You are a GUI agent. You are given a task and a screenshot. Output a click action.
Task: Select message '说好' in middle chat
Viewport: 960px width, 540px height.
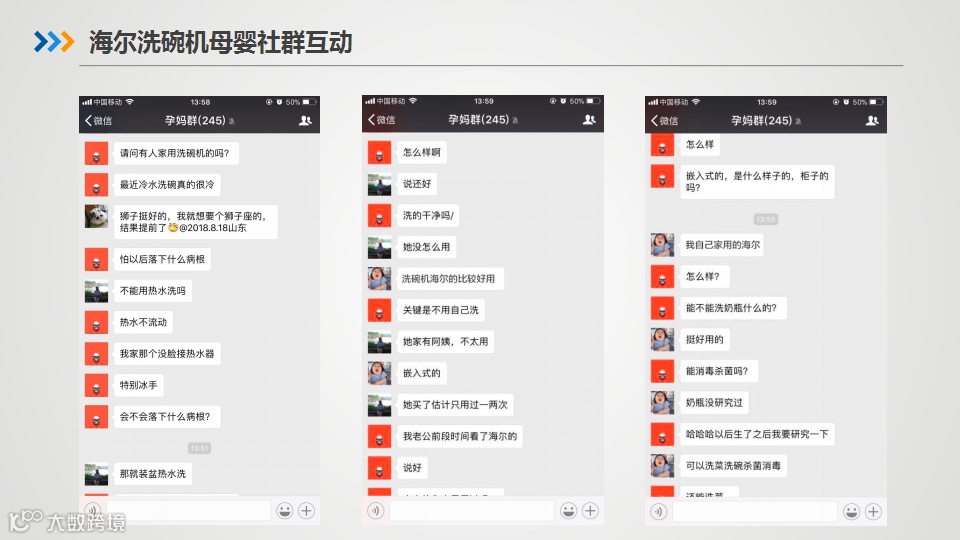pyautogui.click(x=412, y=468)
